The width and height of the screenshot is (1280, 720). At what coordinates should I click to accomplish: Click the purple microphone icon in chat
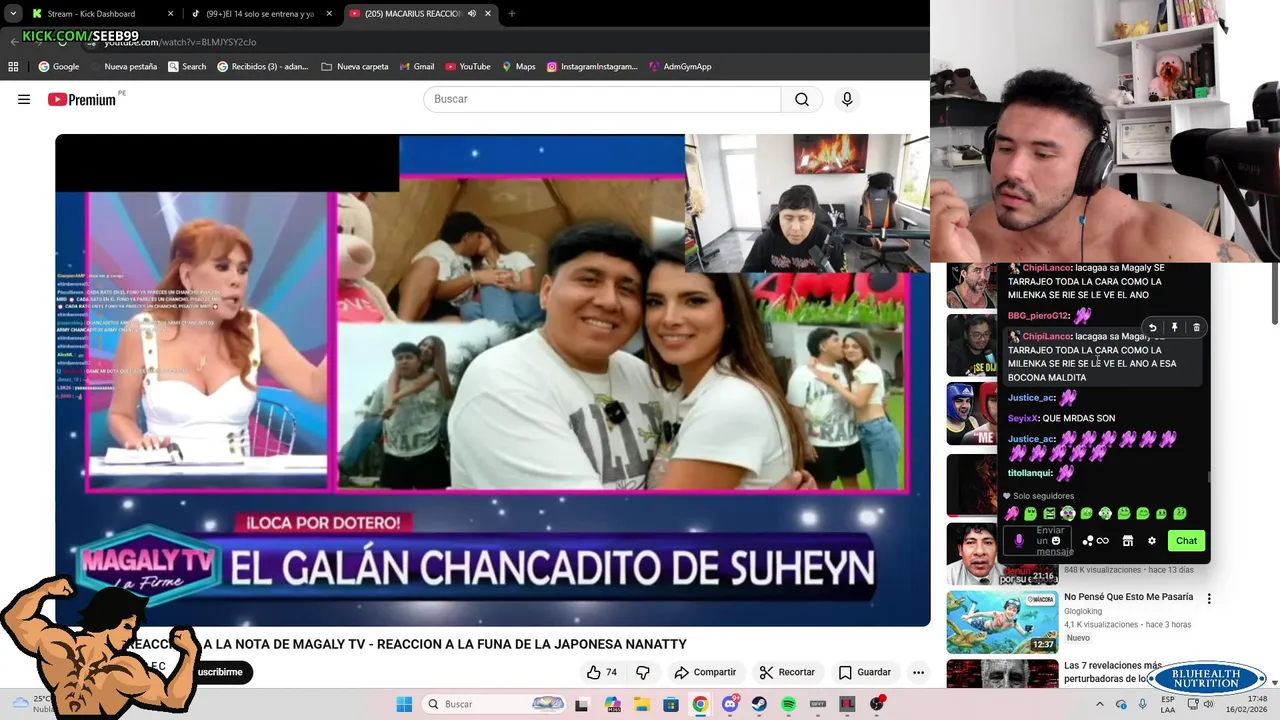coord(1018,541)
